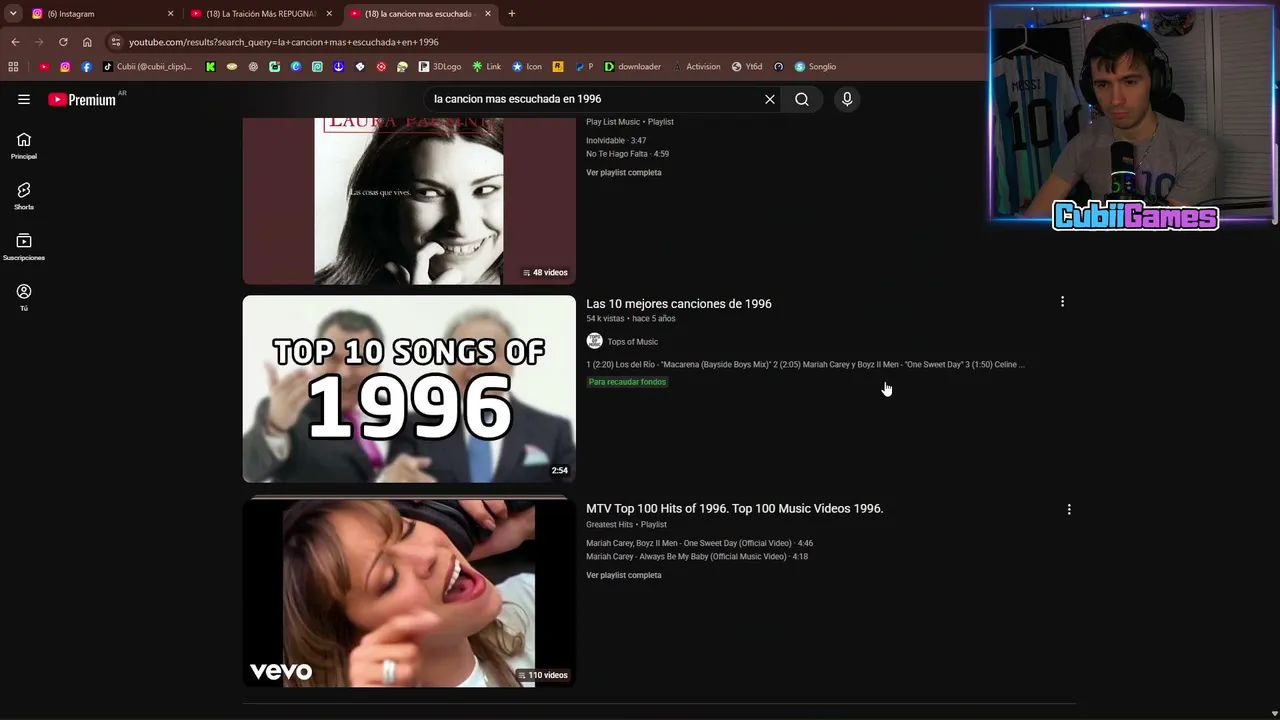
Task: Open Suscripciones in the sidebar
Action: [24, 247]
